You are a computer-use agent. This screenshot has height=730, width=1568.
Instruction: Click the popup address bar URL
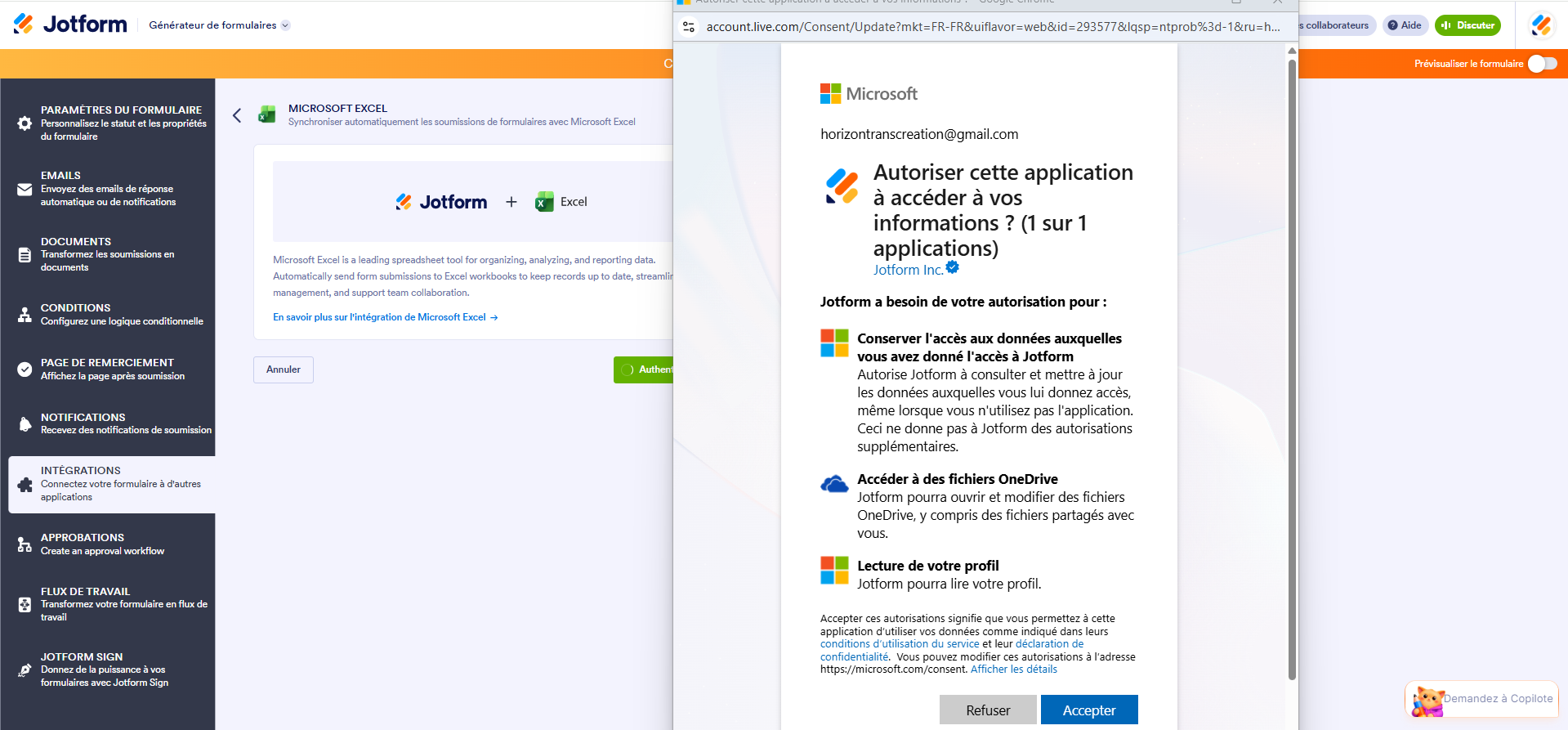click(x=993, y=27)
